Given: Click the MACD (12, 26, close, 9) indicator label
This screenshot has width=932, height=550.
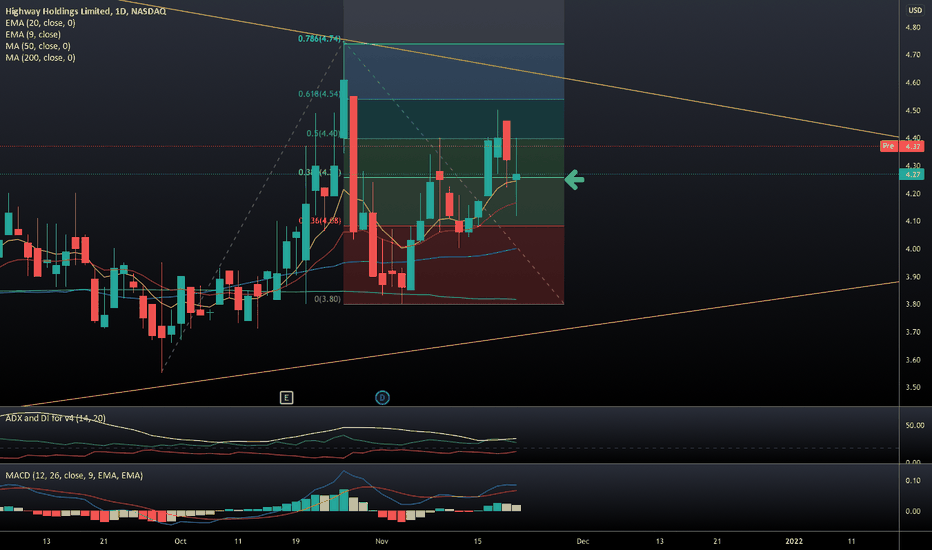Looking at the screenshot, I should click(74, 475).
